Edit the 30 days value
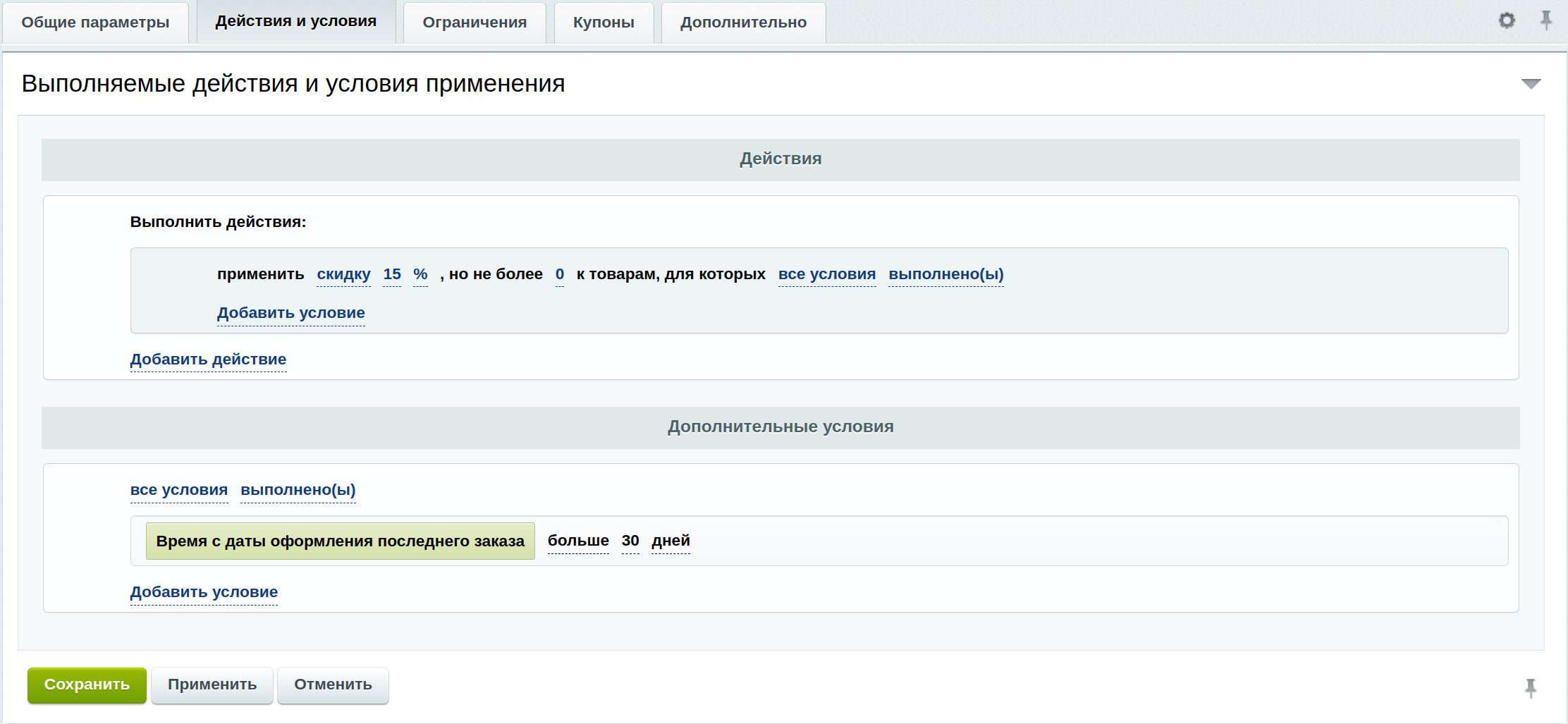This screenshot has height=724, width=1568. [x=630, y=541]
